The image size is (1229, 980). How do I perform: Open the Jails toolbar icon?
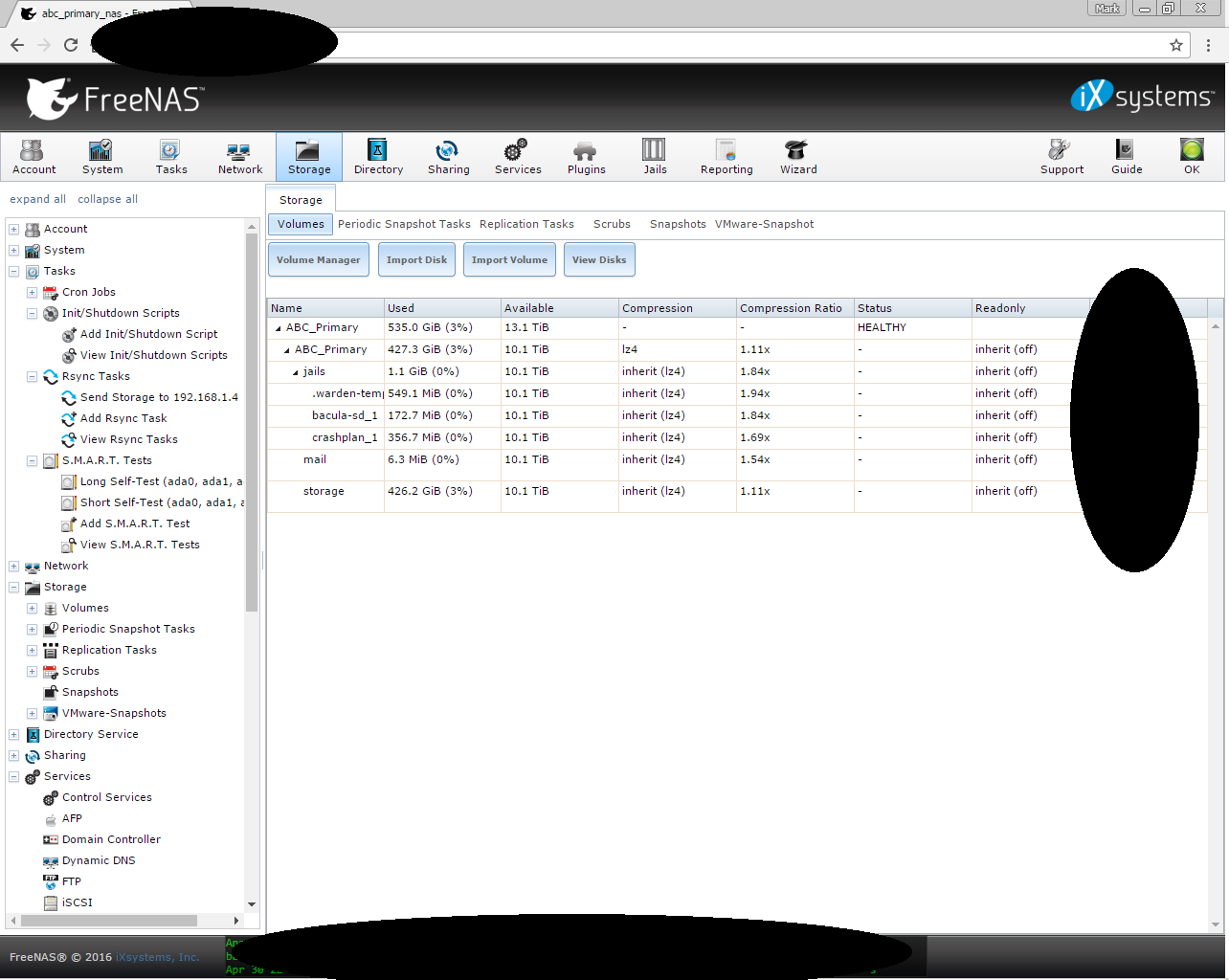point(655,157)
